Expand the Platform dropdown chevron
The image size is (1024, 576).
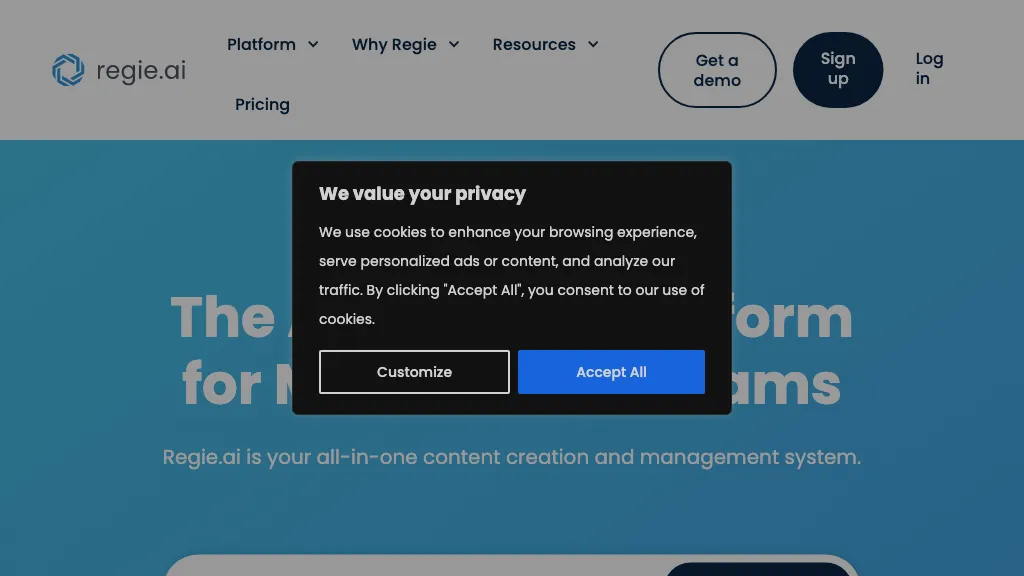pos(313,45)
